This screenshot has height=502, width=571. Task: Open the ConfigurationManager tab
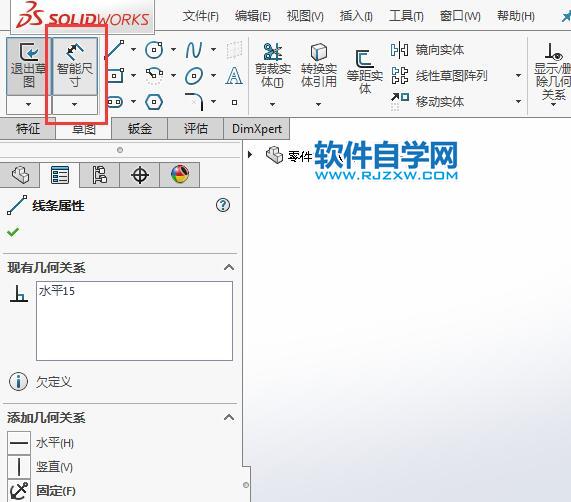tap(99, 175)
